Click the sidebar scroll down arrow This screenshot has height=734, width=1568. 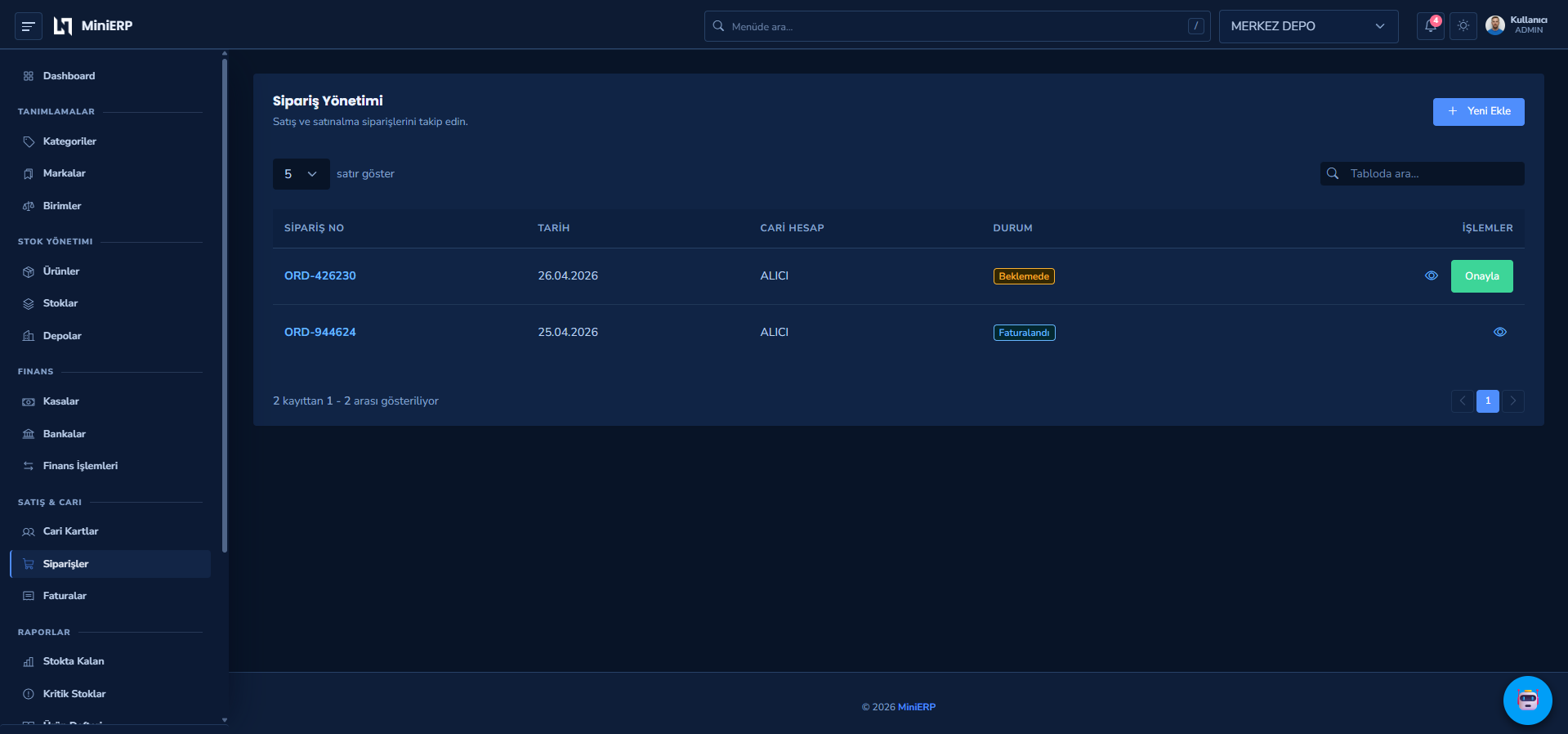point(225,720)
